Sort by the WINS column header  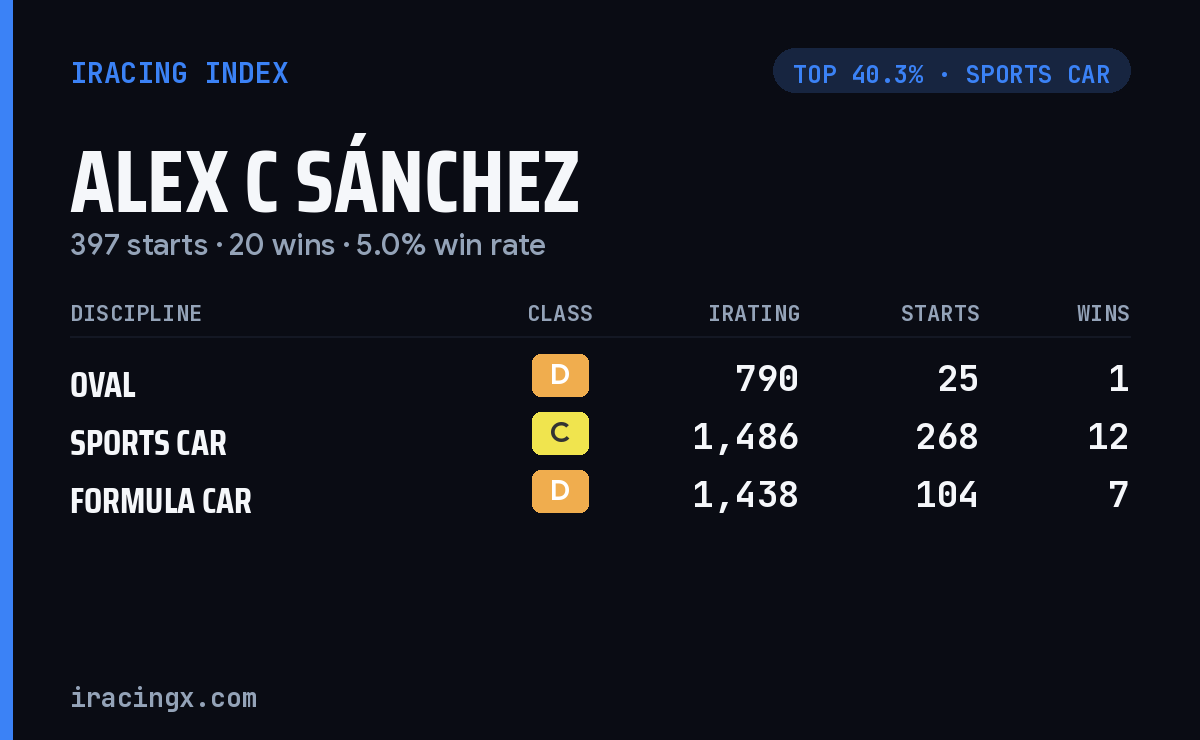pos(1103,313)
